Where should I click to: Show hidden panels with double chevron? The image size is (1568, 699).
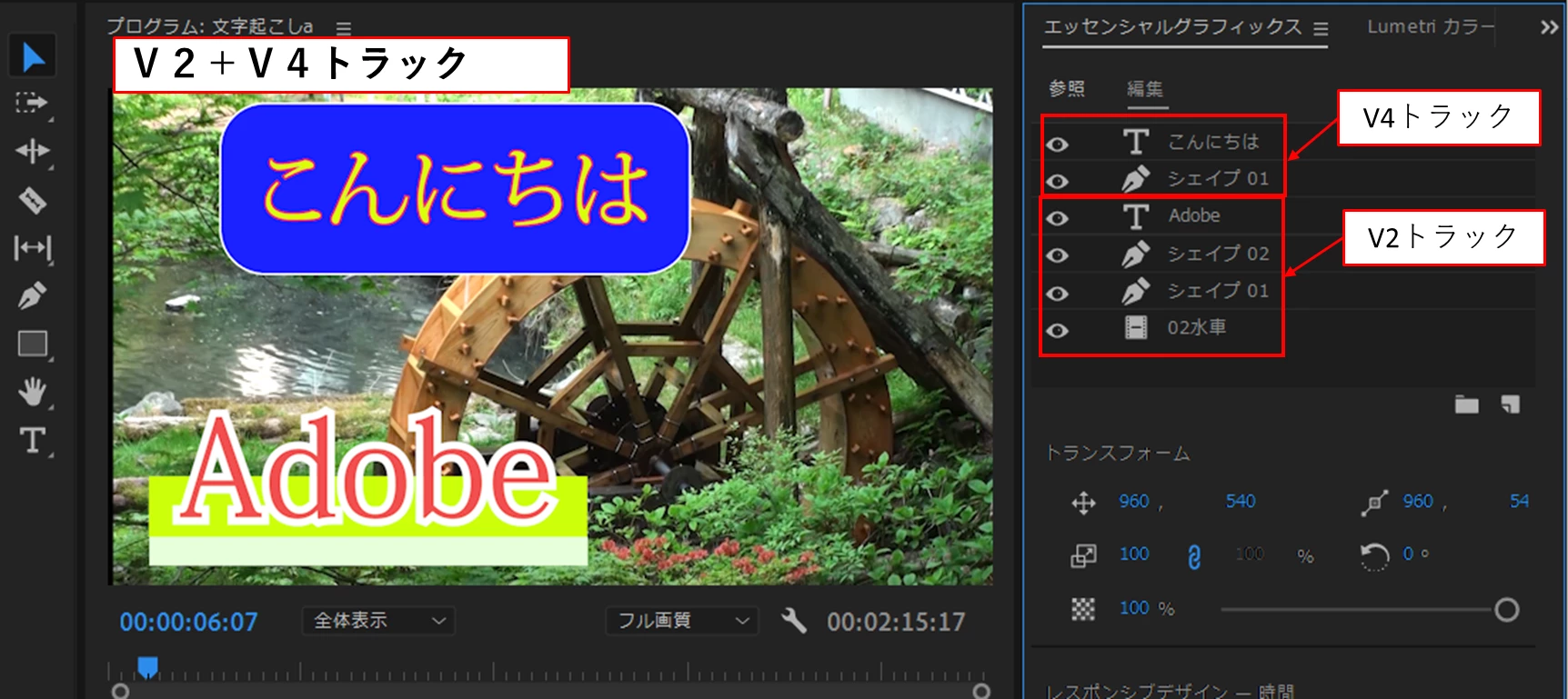[1549, 27]
